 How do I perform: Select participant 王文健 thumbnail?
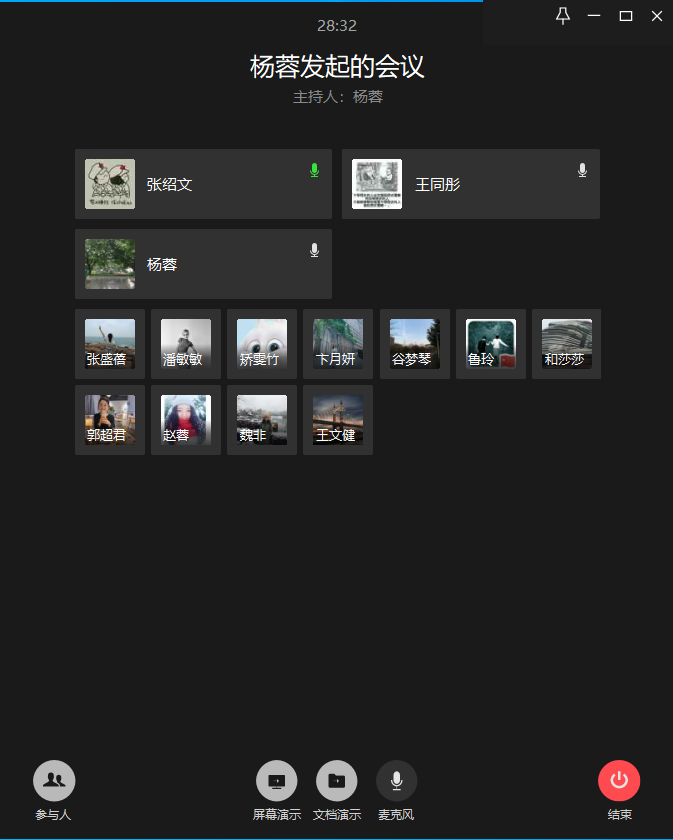pyautogui.click(x=338, y=420)
